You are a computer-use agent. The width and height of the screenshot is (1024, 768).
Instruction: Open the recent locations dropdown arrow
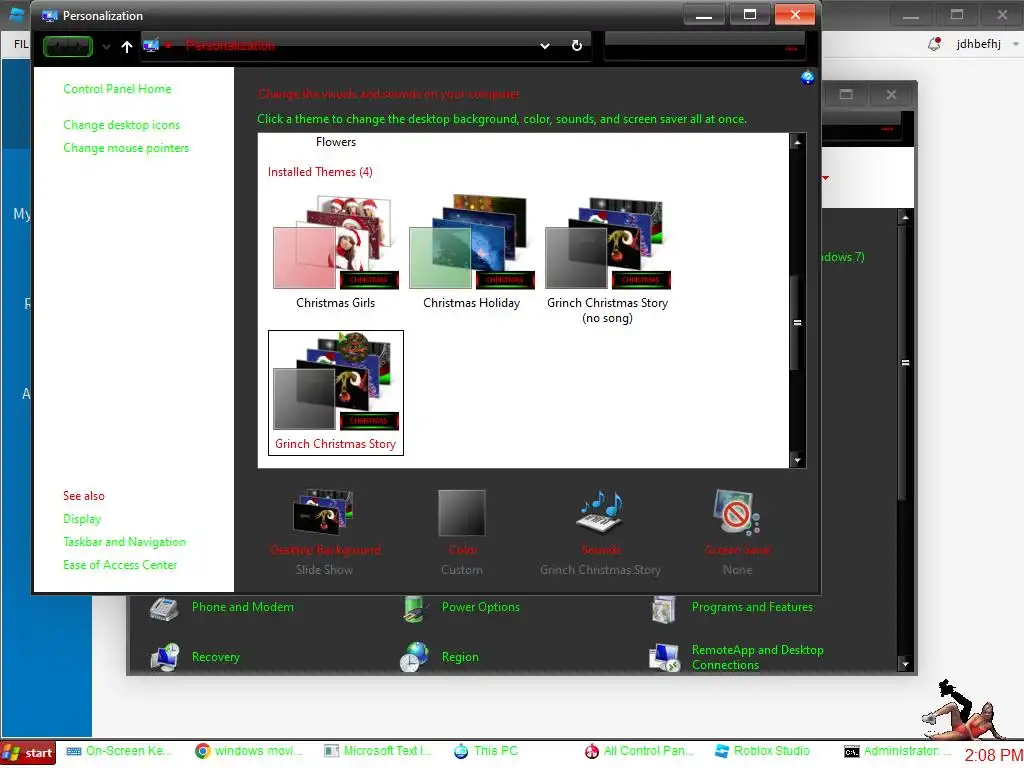click(x=106, y=46)
